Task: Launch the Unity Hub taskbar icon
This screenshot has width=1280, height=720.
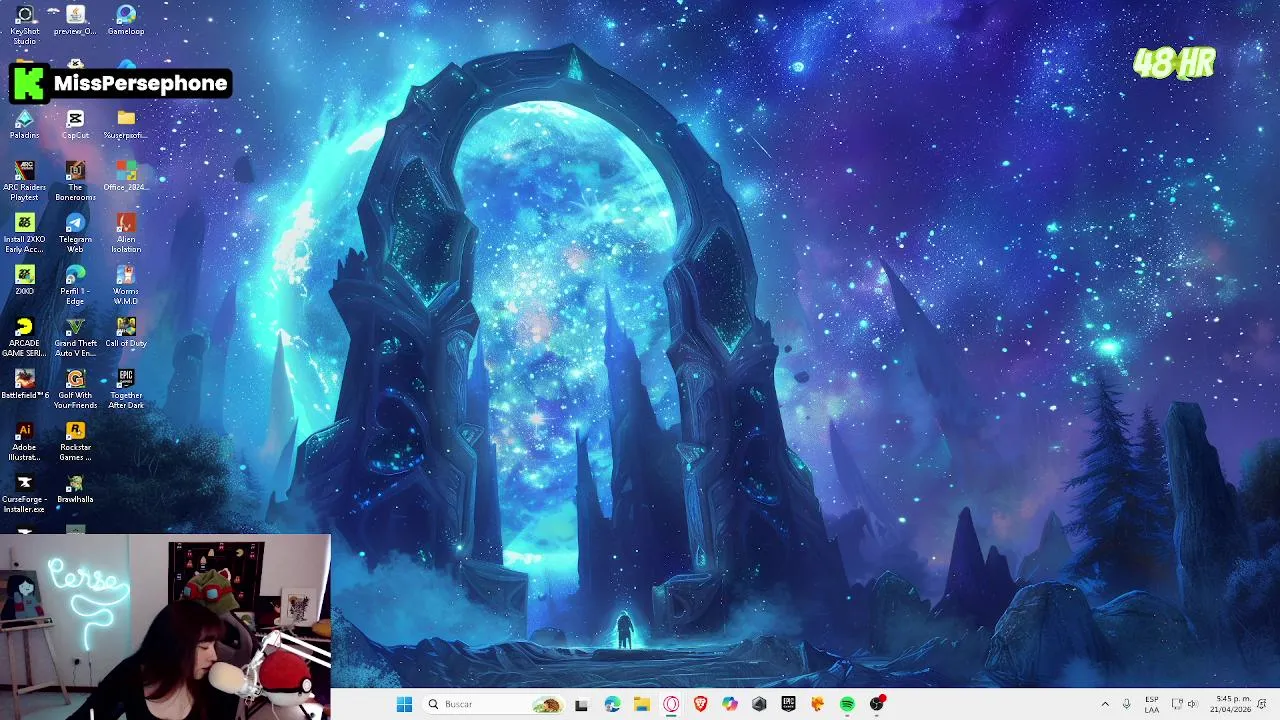Action: [x=759, y=704]
